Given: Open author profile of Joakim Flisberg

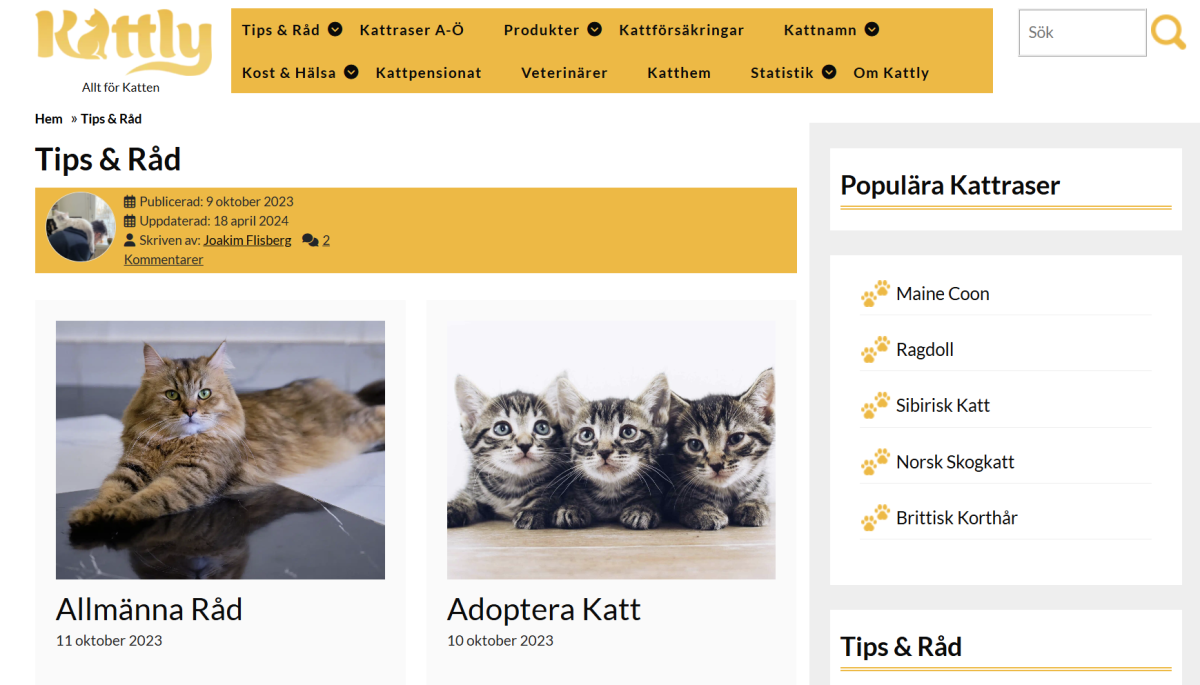Looking at the screenshot, I should [247, 240].
